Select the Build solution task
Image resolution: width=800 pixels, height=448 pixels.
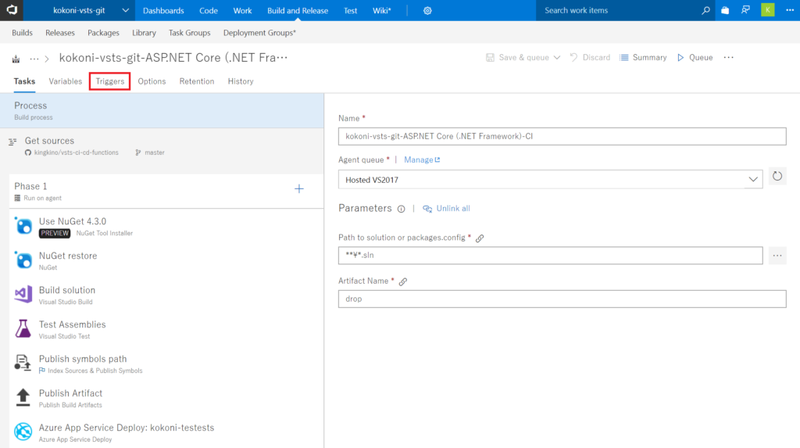point(166,295)
